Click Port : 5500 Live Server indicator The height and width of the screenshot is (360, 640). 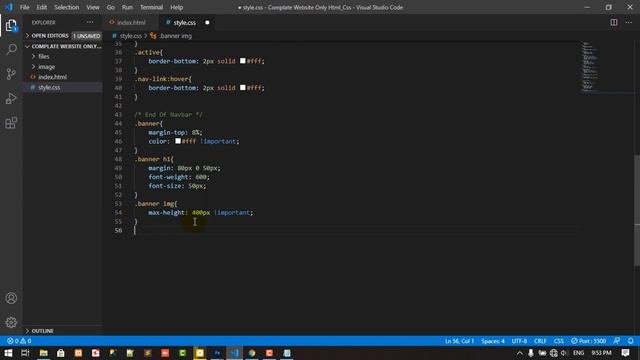click(x=589, y=341)
